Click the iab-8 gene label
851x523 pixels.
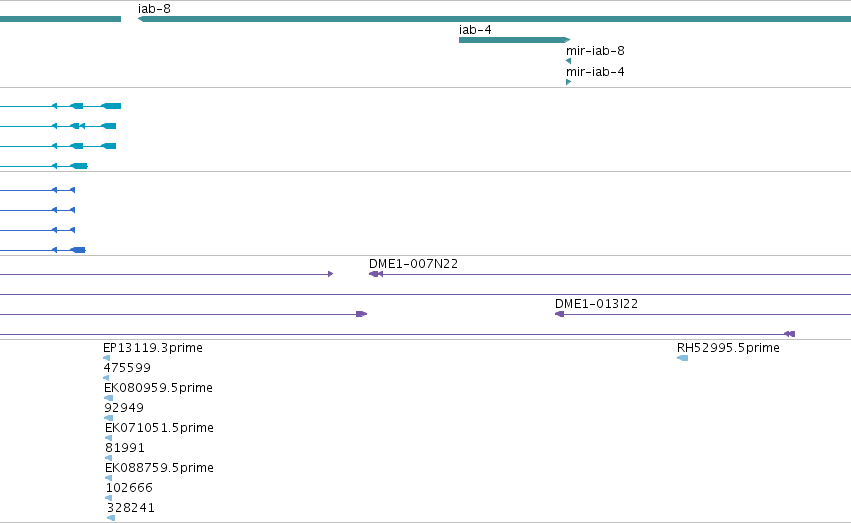tap(154, 9)
